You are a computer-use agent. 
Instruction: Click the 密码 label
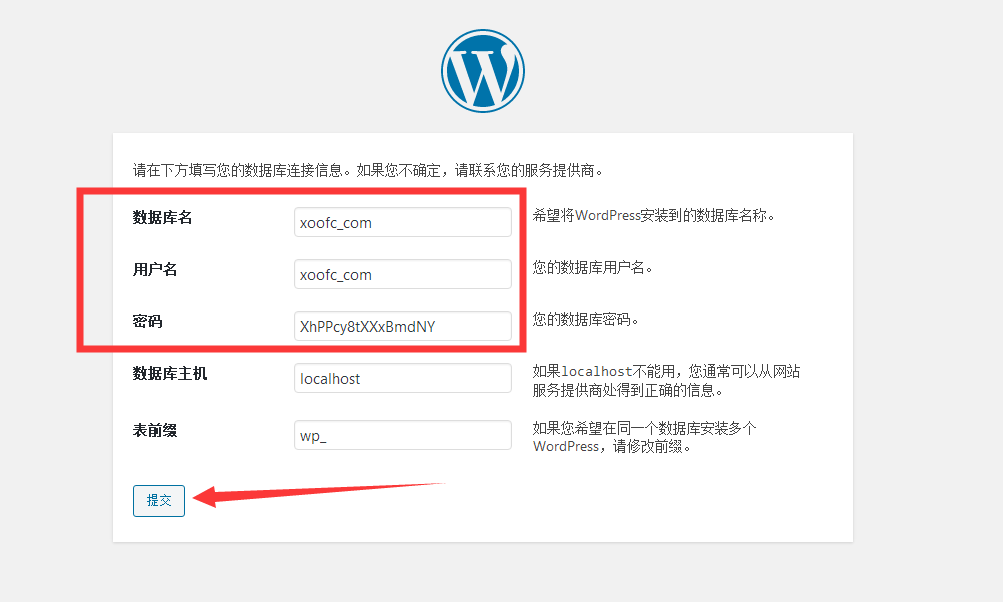147,321
